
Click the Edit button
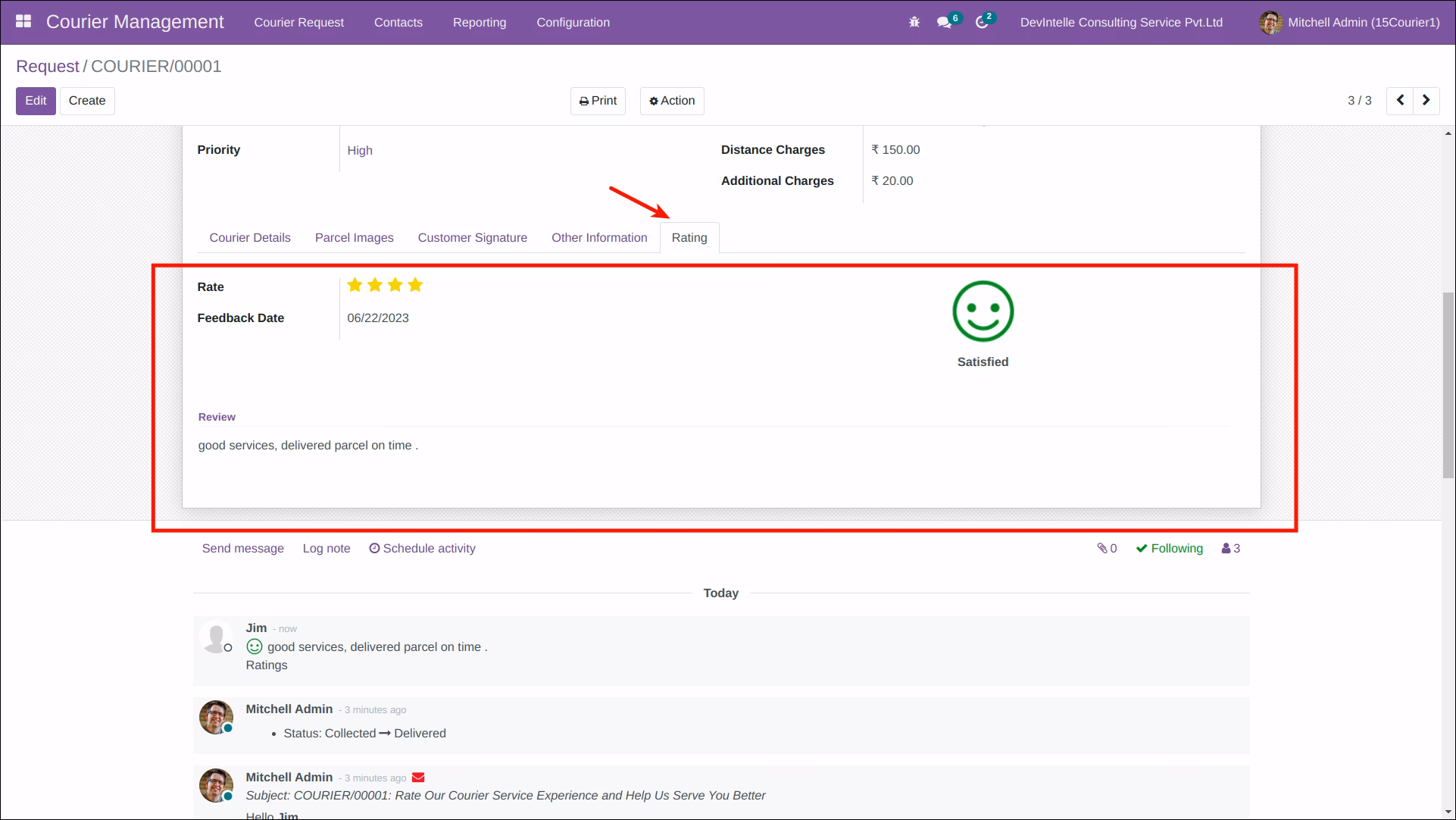coord(36,101)
